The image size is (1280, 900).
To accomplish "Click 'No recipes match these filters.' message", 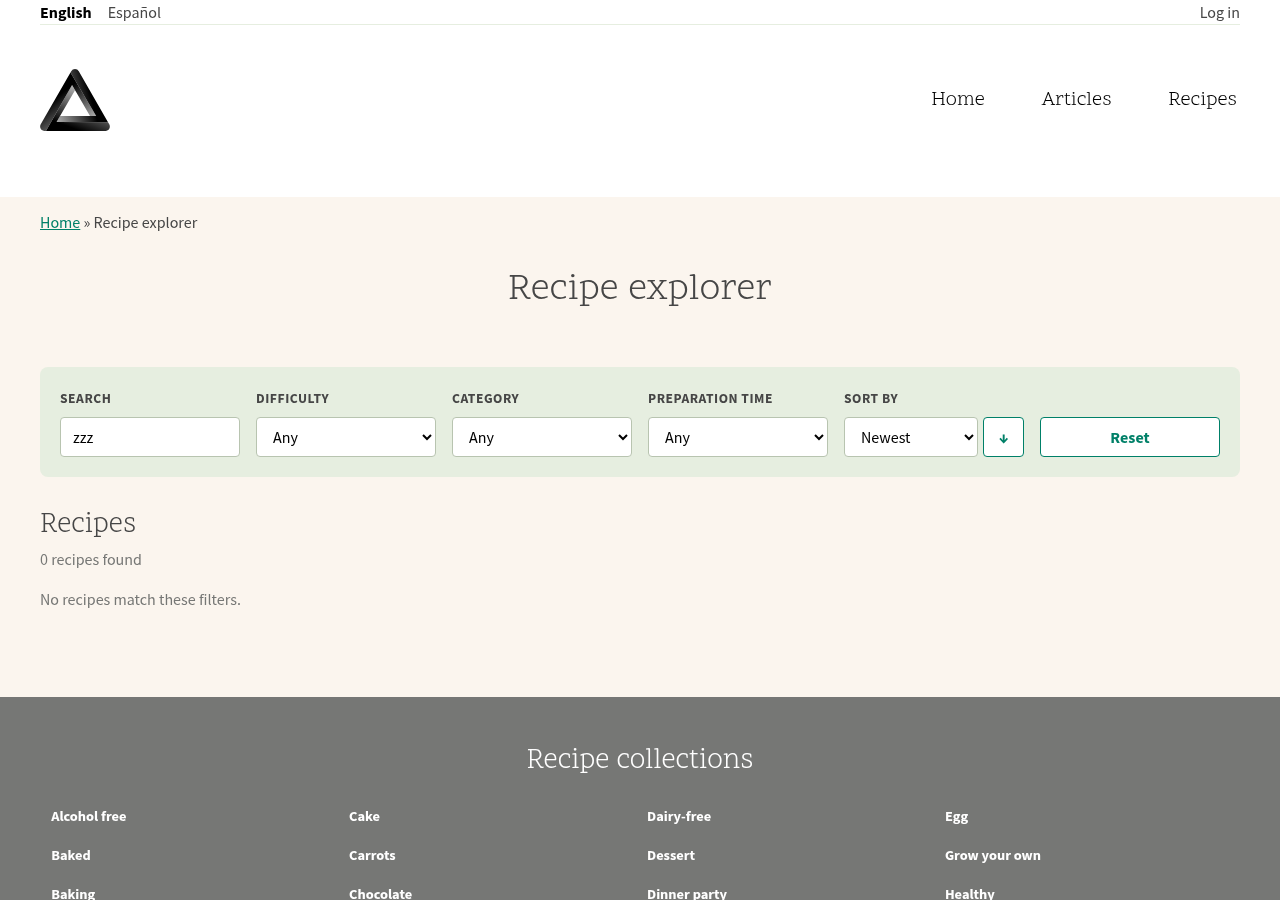I will [x=140, y=599].
